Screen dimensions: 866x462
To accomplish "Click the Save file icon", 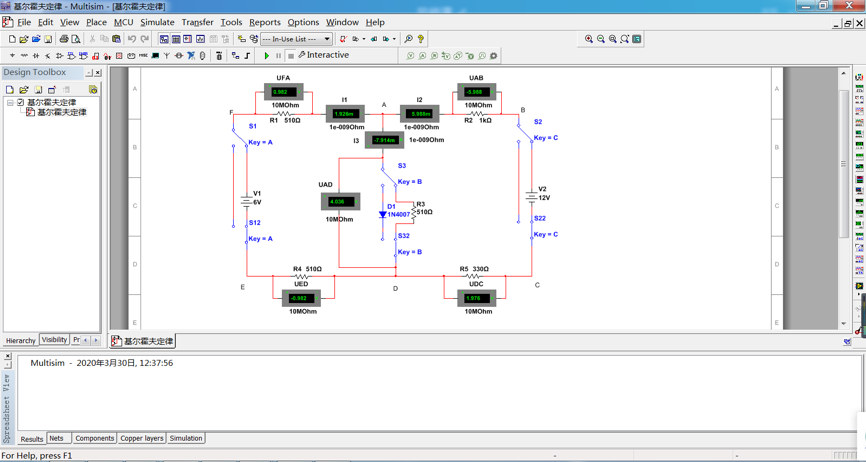I will pyautogui.click(x=48, y=39).
